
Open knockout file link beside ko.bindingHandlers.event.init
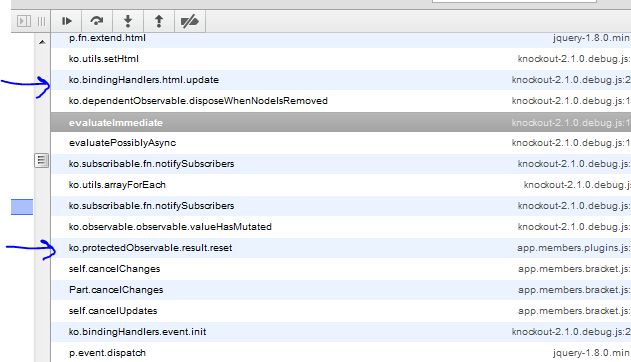(571, 331)
